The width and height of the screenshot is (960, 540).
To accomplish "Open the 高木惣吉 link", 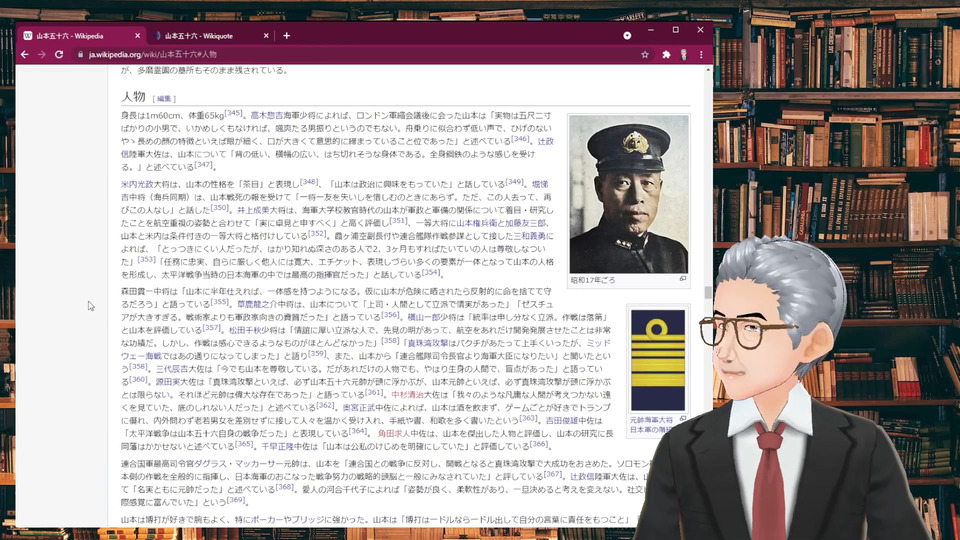I will [266, 115].
